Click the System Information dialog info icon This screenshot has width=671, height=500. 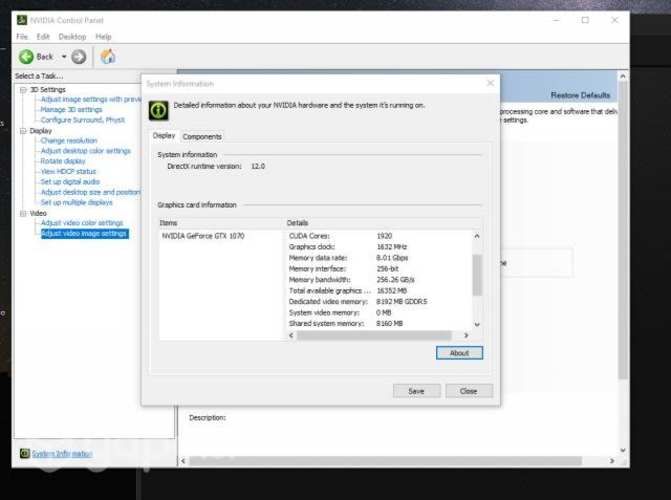158,110
